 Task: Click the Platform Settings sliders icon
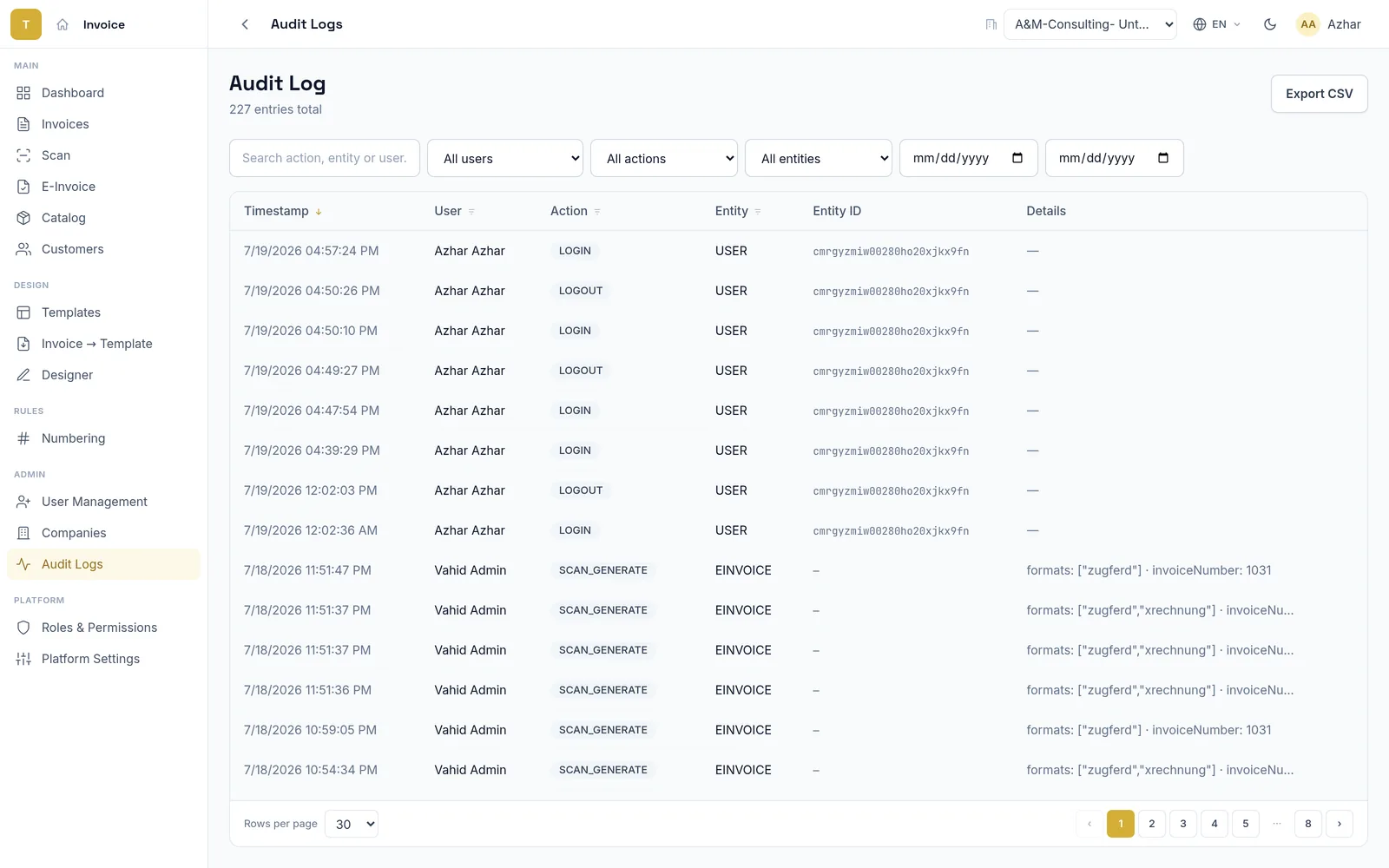click(23, 659)
